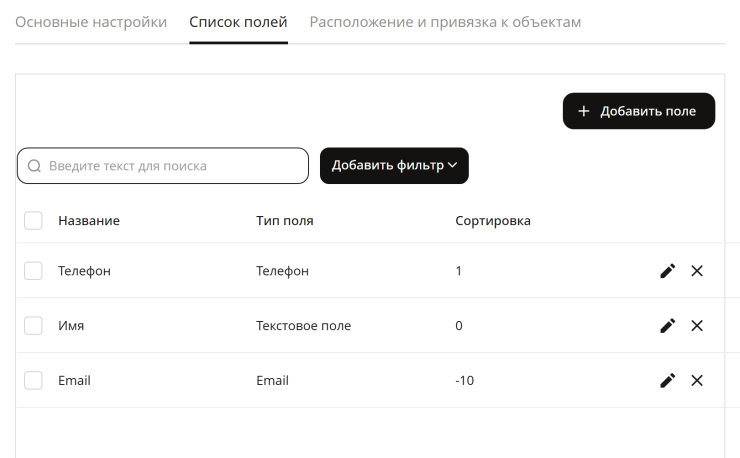Edit the Имя field with pencil icon
Image resolution: width=740 pixels, height=458 pixels.
[667, 326]
